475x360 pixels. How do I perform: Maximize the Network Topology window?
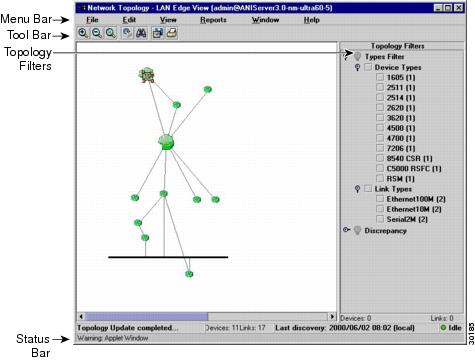point(449,8)
